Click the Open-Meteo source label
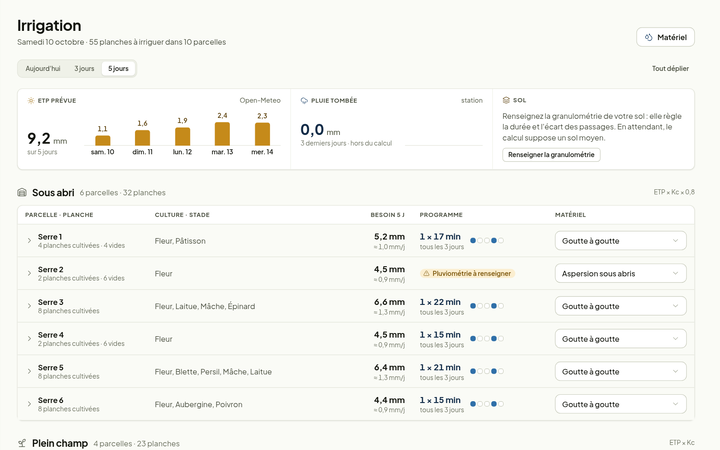Viewport: 720px width, 450px height. pyautogui.click(x=260, y=100)
